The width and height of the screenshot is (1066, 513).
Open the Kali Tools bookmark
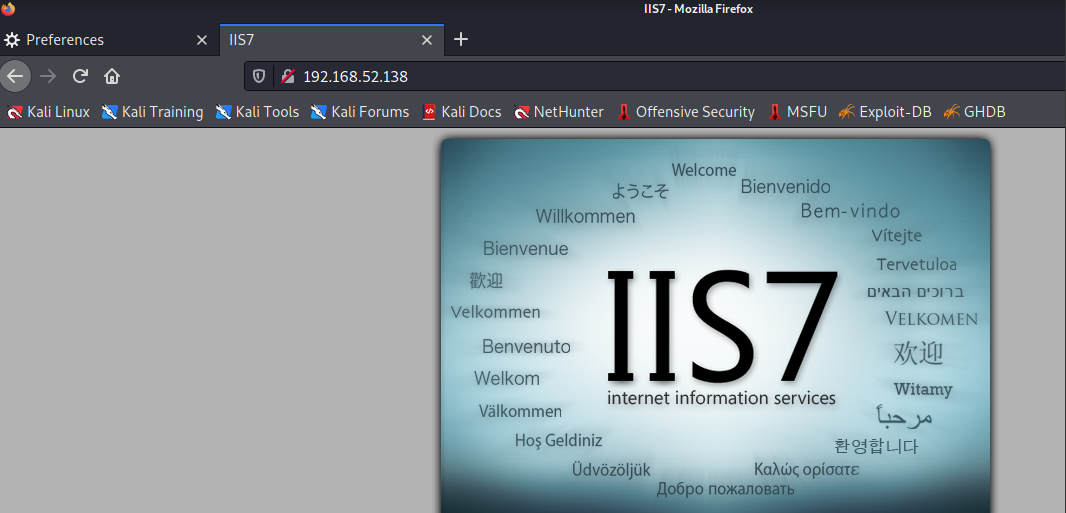pyautogui.click(x=257, y=112)
